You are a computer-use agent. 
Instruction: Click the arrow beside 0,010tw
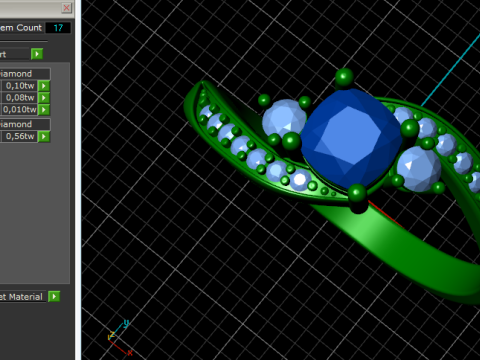click(44, 109)
